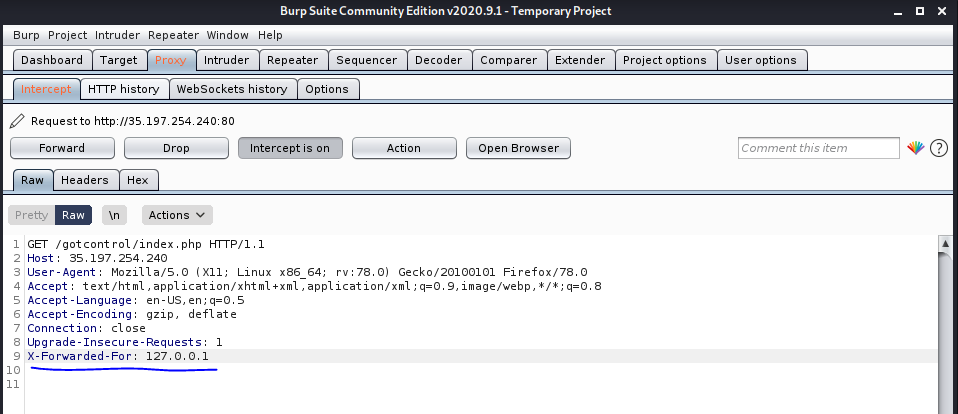958x414 pixels.
Task: Select the Intercept sub-tab
Action: [46, 89]
